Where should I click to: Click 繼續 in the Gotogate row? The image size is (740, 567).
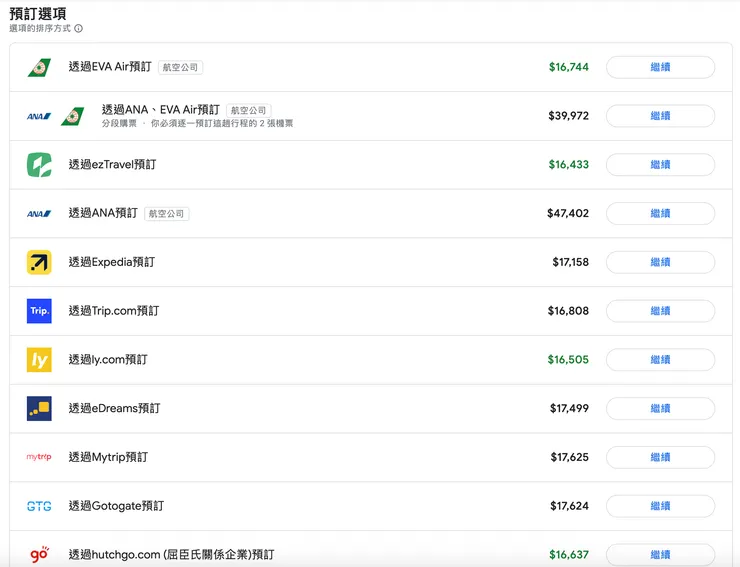click(660, 506)
